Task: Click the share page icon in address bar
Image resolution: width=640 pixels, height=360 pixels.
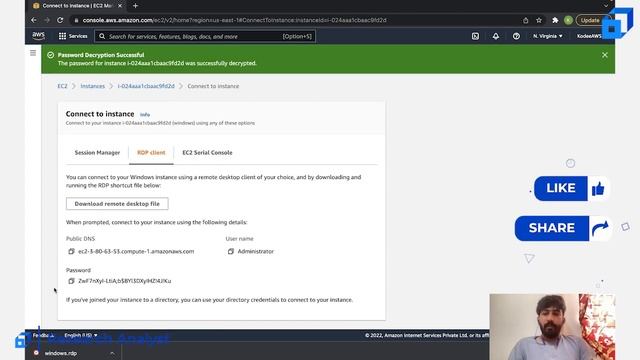Action: (526, 20)
